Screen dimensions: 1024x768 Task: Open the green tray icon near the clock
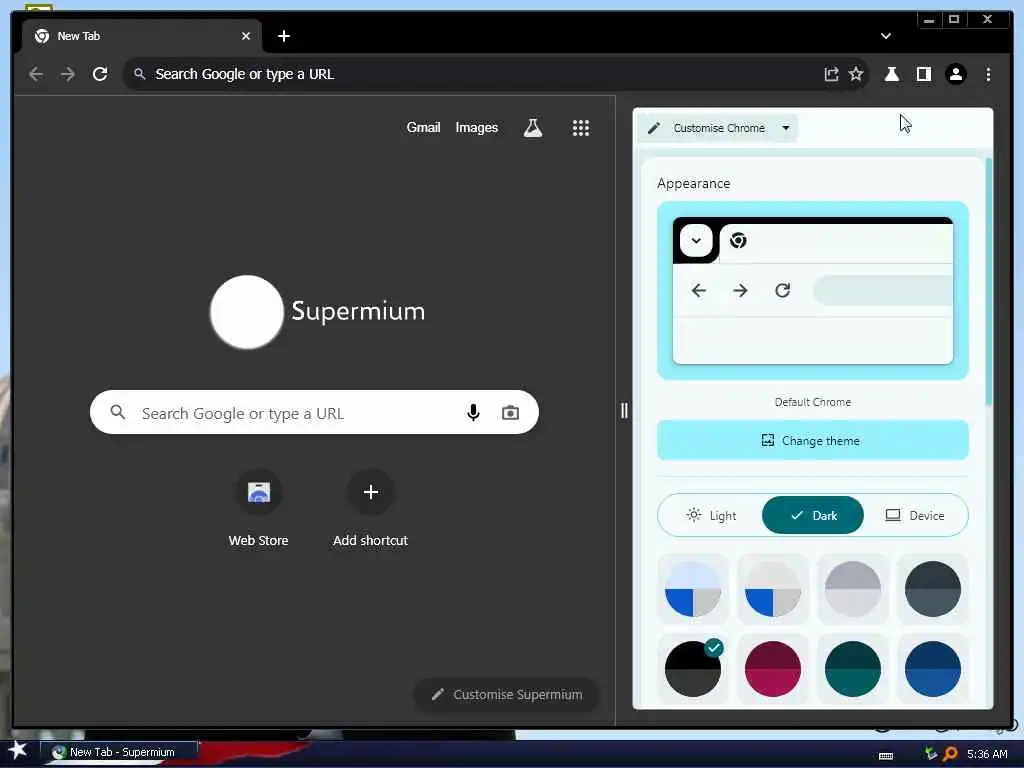pyautogui.click(x=931, y=754)
